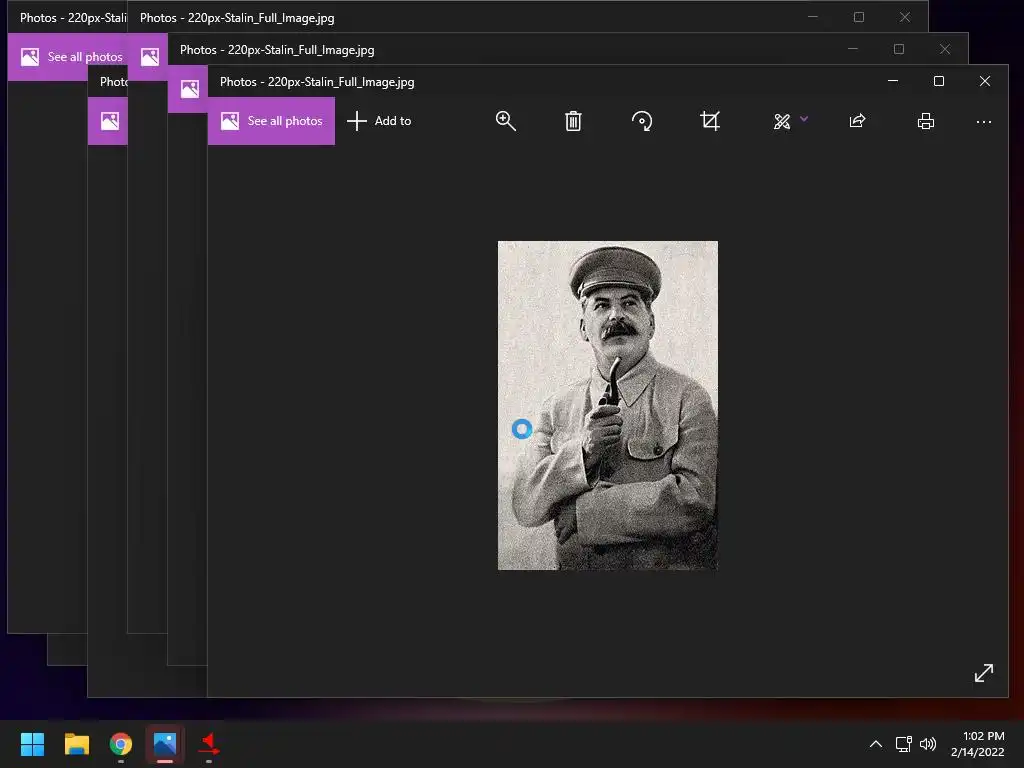Viewport: 1024px width, 768px height.
Task: Open clock showing 1:02 PM 2/14/2022
Action: 977,744
